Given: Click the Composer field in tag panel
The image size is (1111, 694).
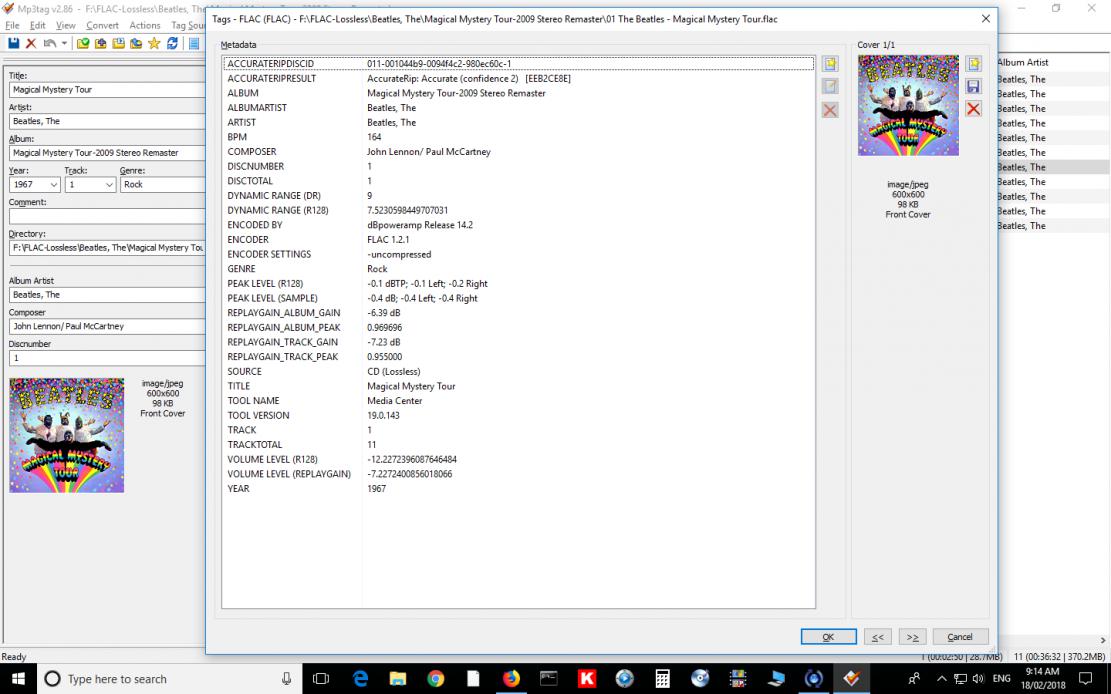Looking at the screenshot, I should point(107,326).
